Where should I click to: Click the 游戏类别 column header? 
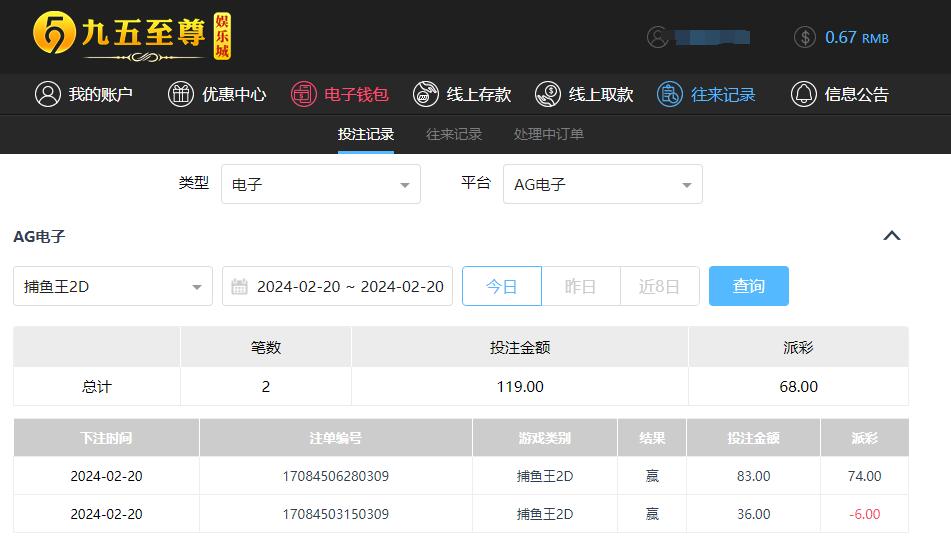click(x=545, y=438)
